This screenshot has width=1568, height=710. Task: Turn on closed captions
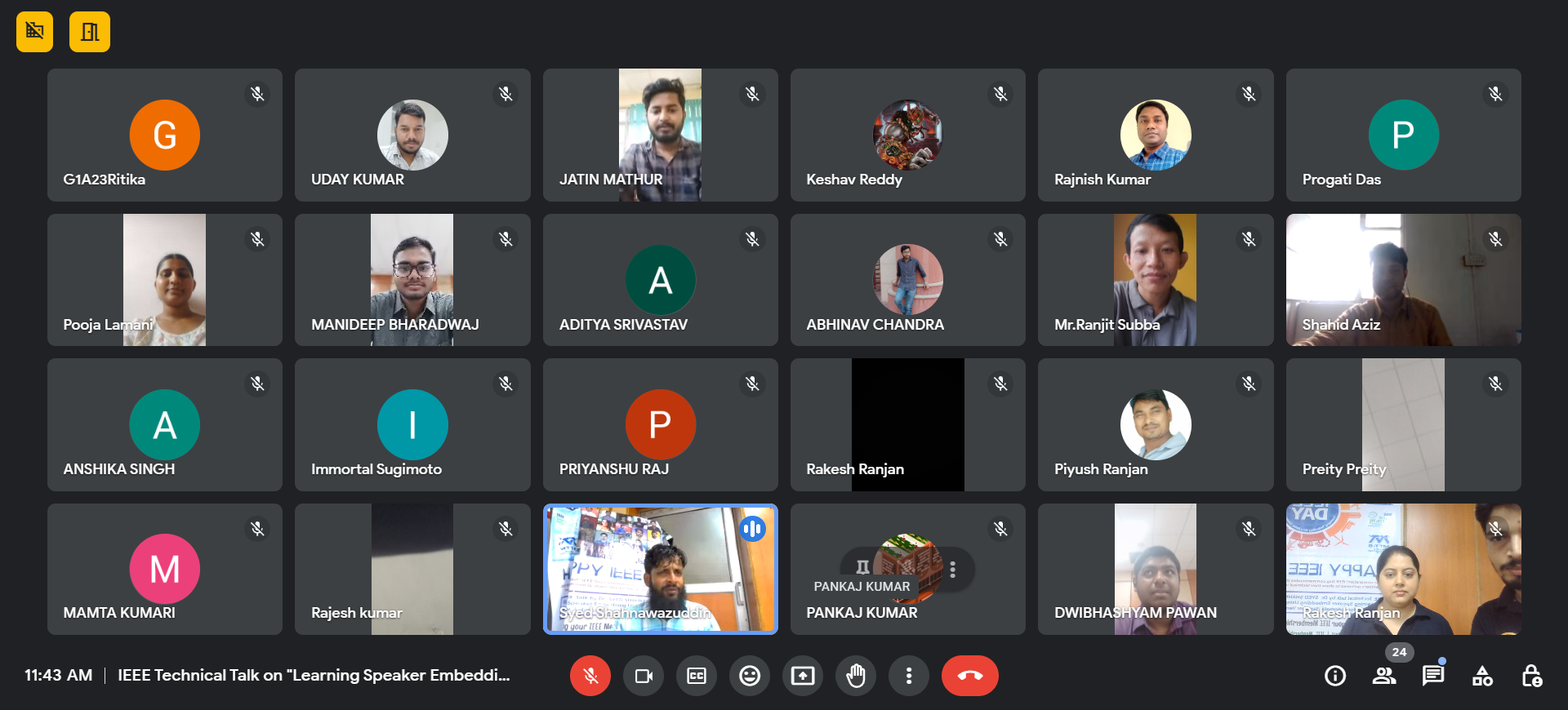(x=697, y=676)
